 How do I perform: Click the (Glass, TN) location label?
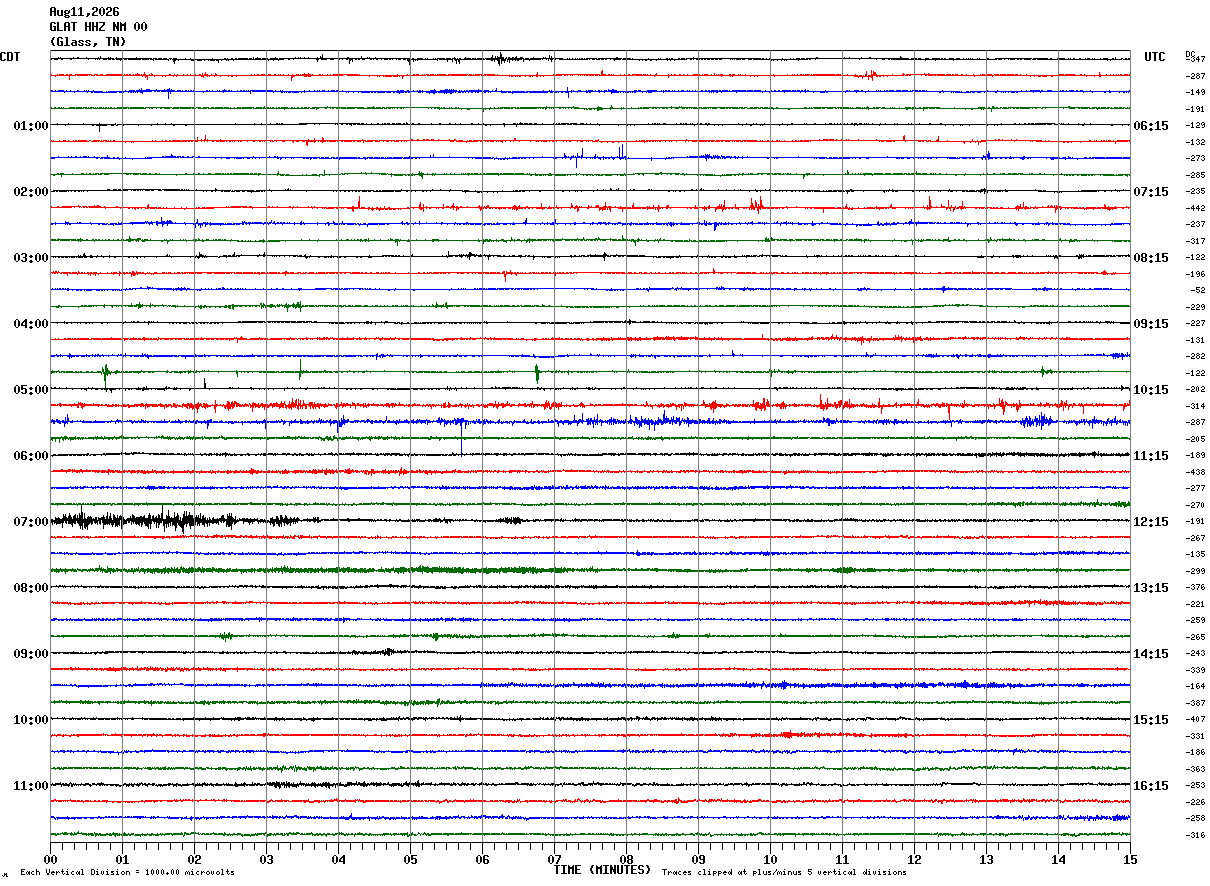point(88,42)
